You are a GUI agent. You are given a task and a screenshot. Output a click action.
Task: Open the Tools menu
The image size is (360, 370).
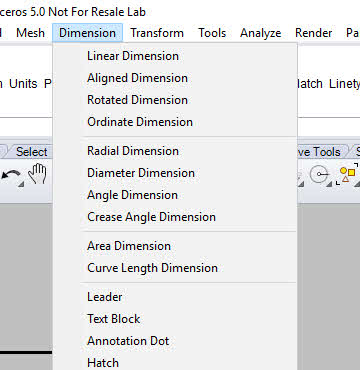[212, 33]
